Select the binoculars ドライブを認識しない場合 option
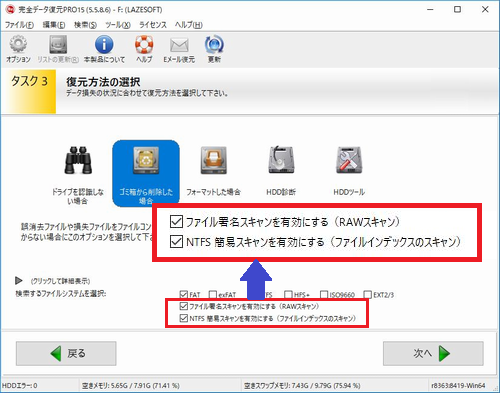 (78, 160)
